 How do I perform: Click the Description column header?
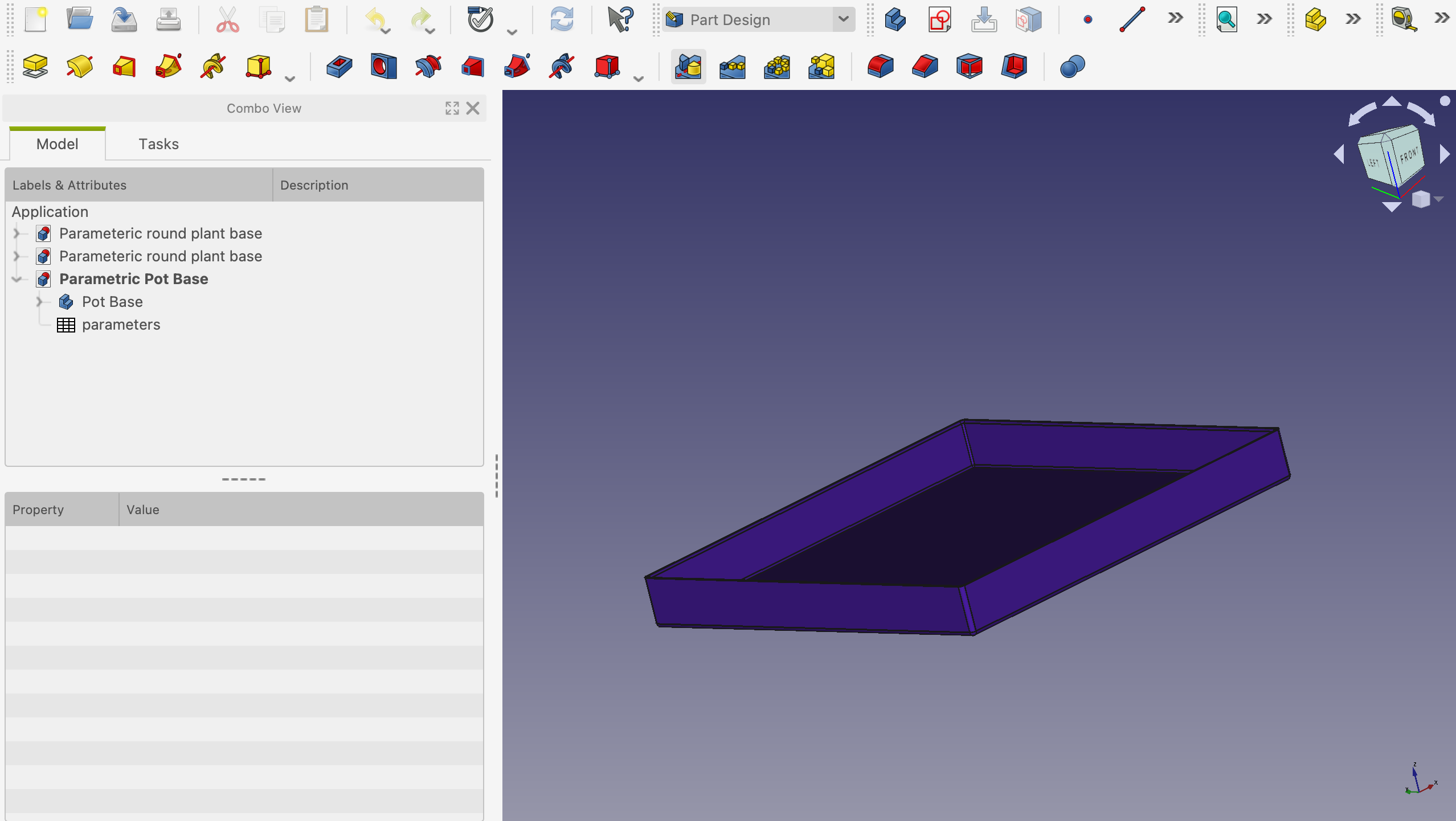coord(314,185)
